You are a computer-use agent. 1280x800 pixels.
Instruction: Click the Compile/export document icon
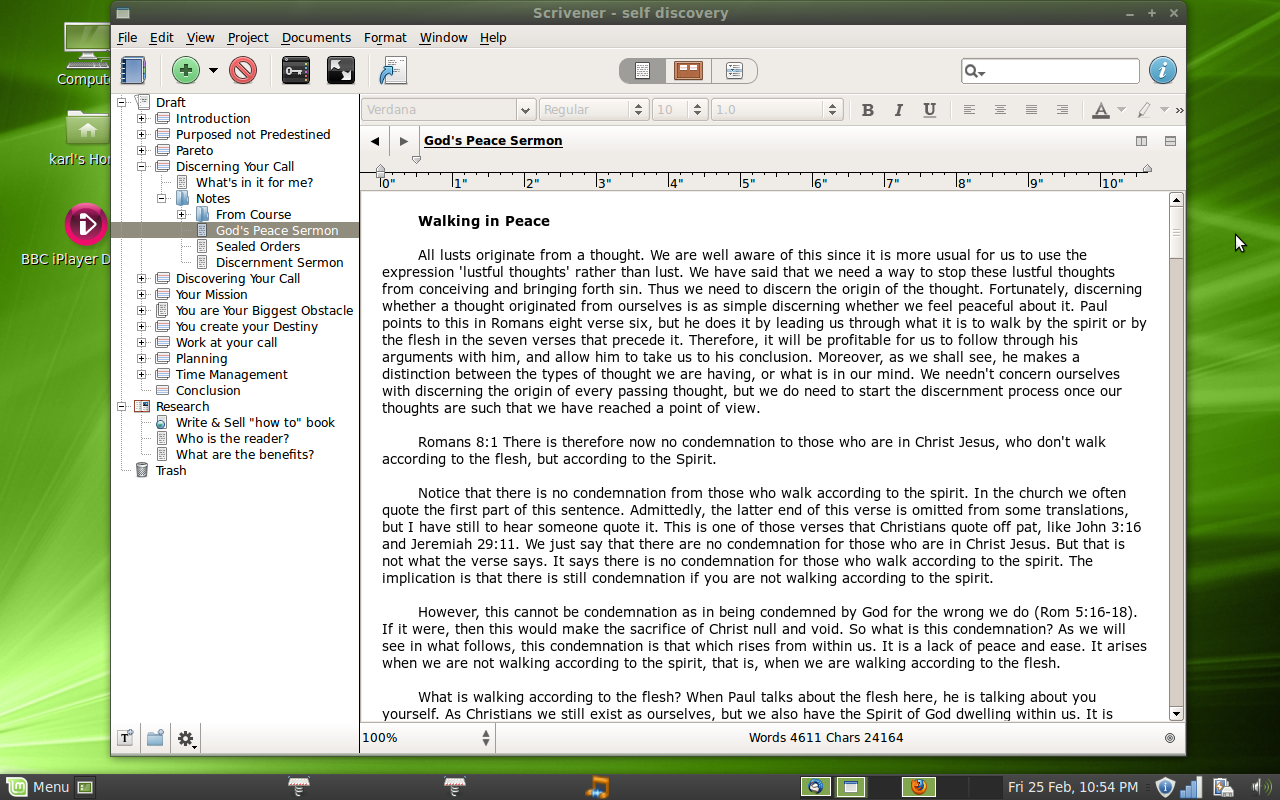pos(393,70)
